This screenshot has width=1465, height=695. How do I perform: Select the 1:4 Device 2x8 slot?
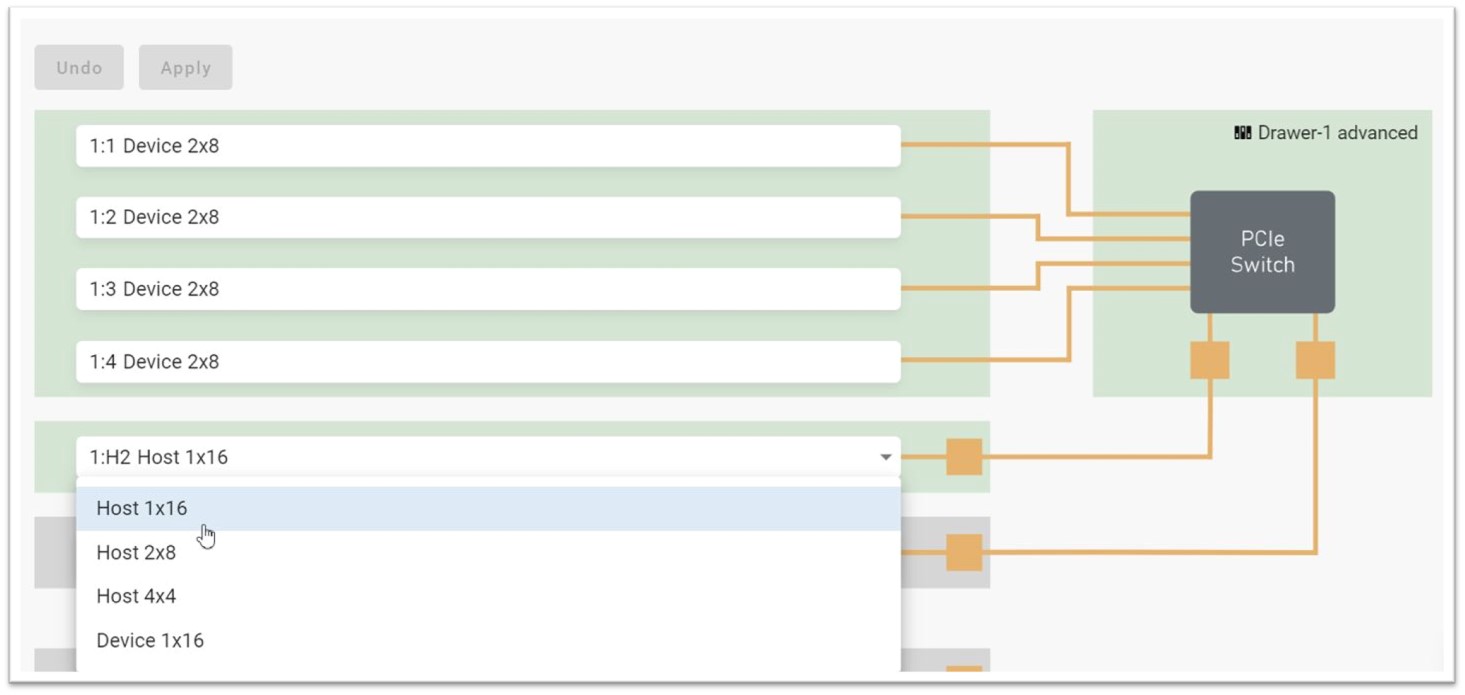(x=488, y=361)
